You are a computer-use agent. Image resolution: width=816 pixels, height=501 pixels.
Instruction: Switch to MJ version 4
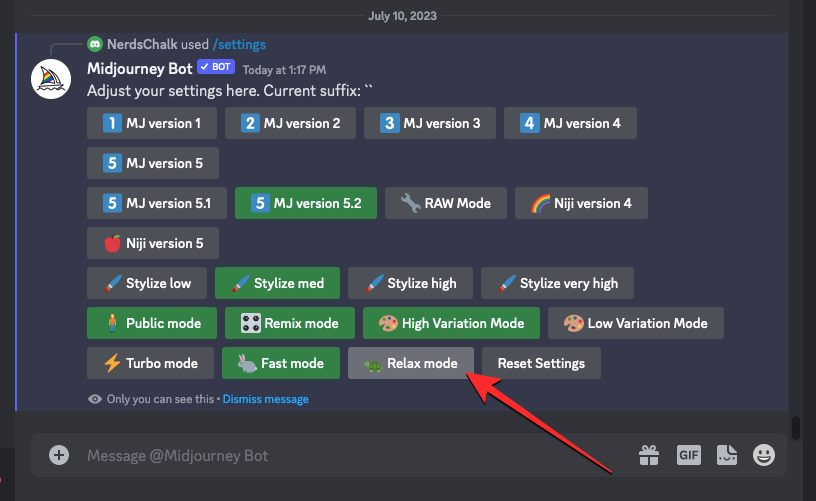click(570, 123)
